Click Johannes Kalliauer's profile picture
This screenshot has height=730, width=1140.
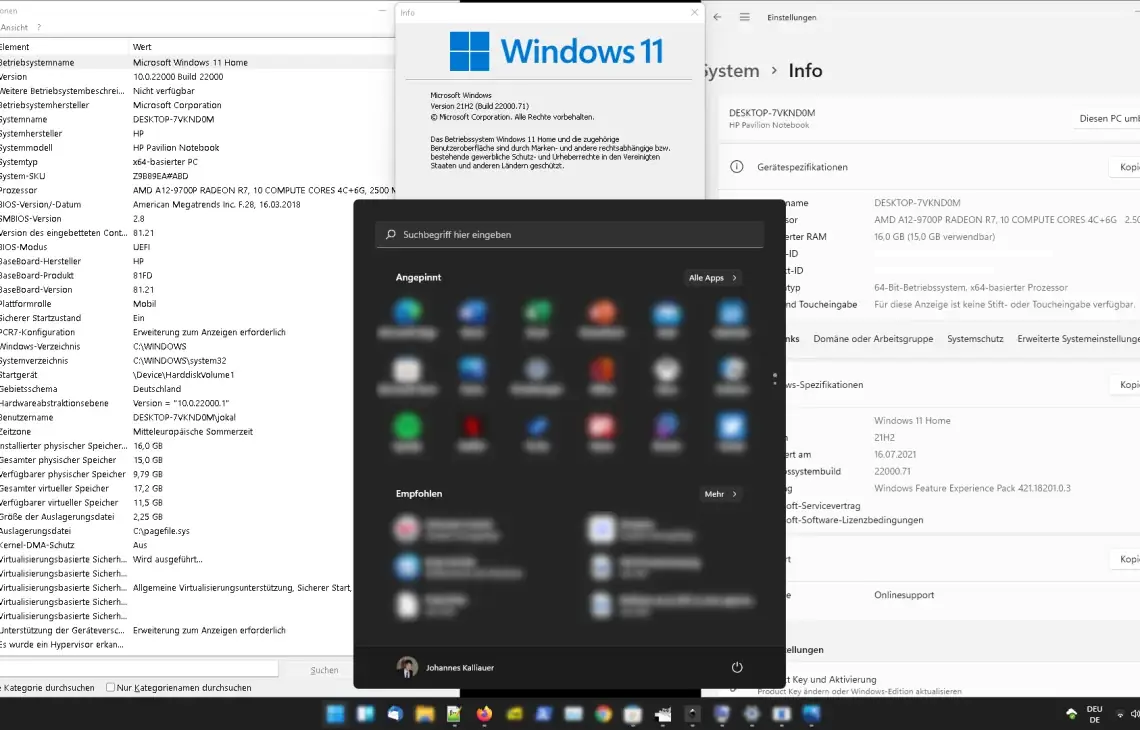(x=407, y=667)
